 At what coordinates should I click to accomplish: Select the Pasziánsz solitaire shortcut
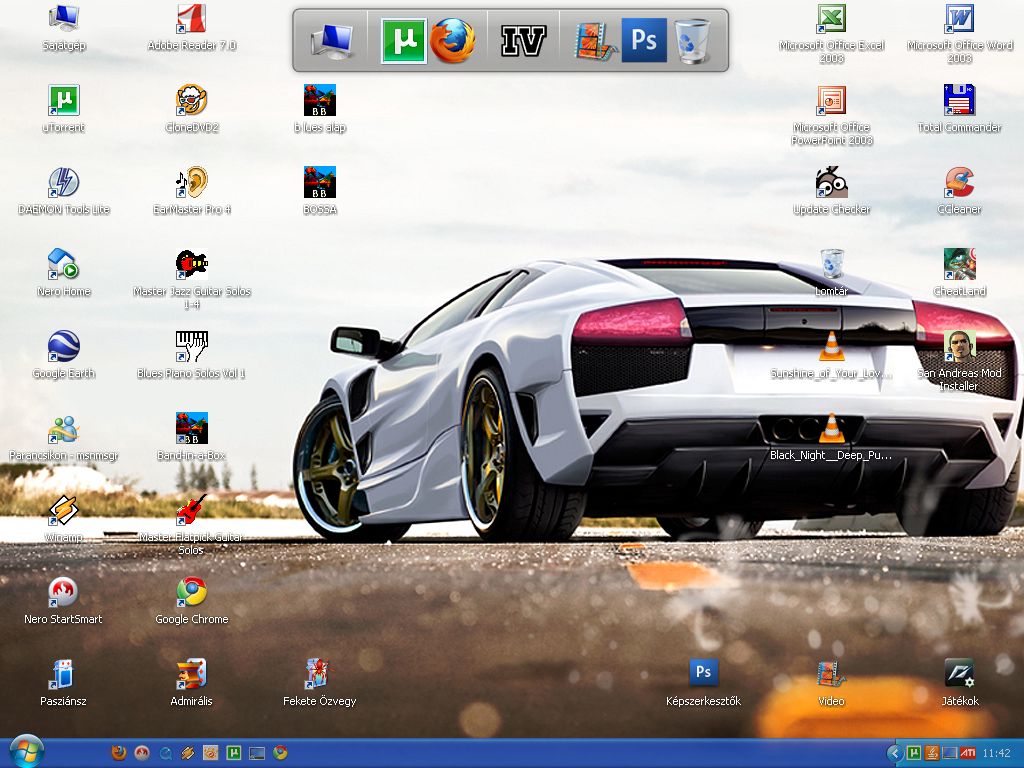coord(64,682)
